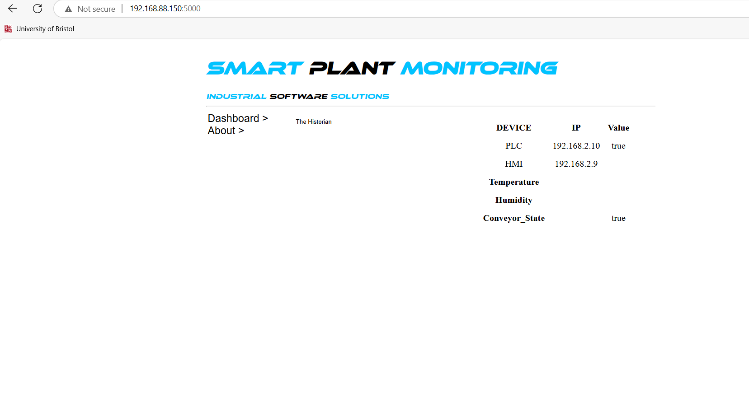Click the HMI IP address 192.168.2.9
Image resolution: width=749 pixels, height=398 pixels.
click(576, 164)
